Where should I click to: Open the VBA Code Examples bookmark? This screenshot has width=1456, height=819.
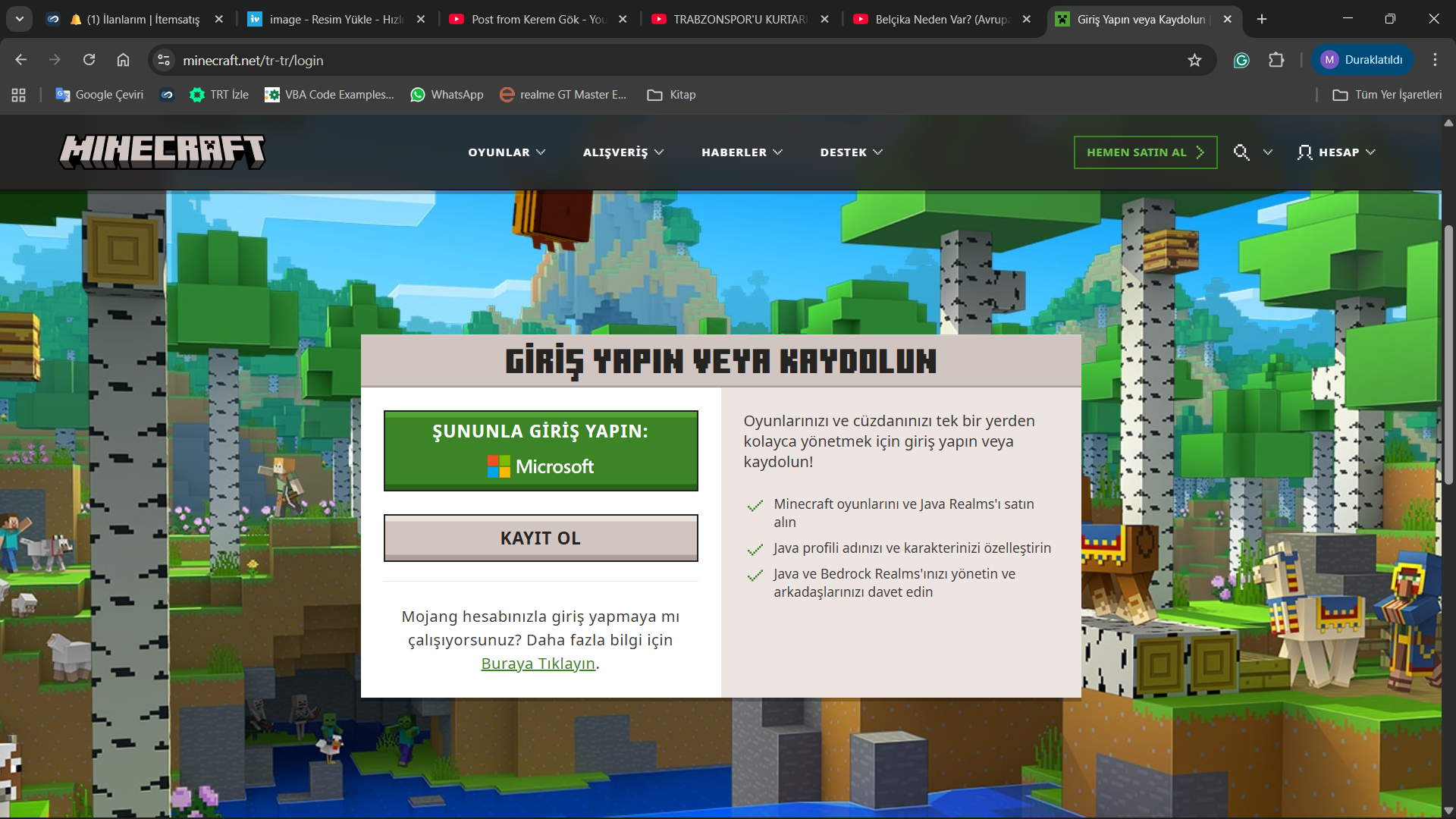[x=330, y=95]
